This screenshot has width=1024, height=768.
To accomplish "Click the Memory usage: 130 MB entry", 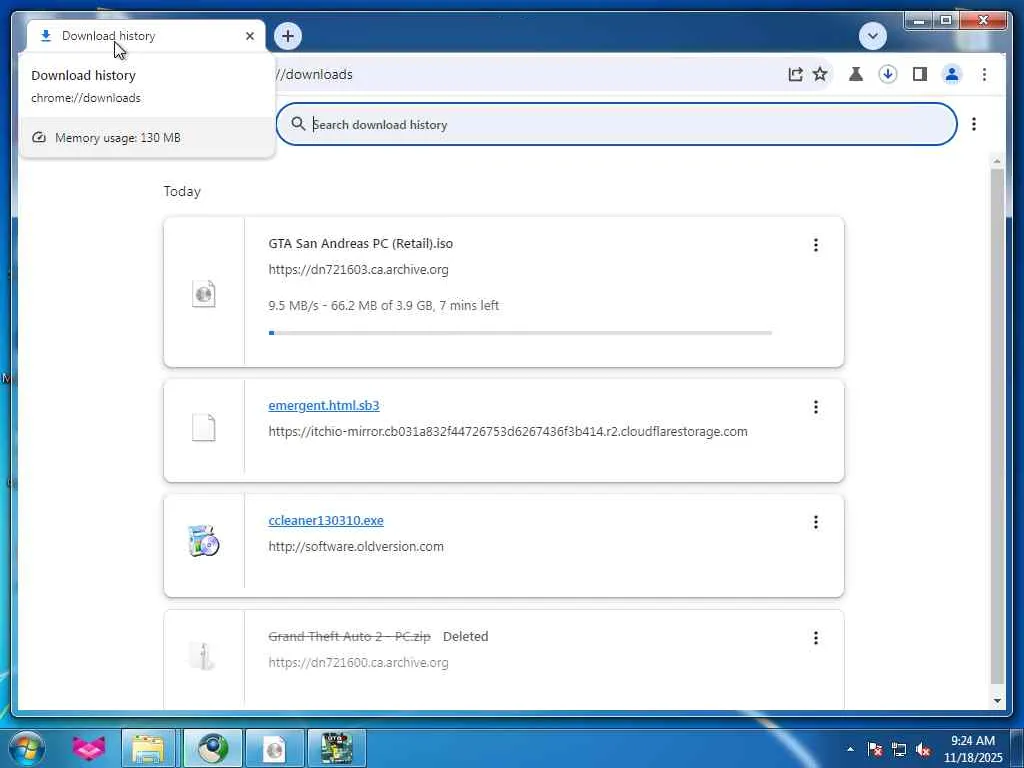I will [x=148, y=138].
